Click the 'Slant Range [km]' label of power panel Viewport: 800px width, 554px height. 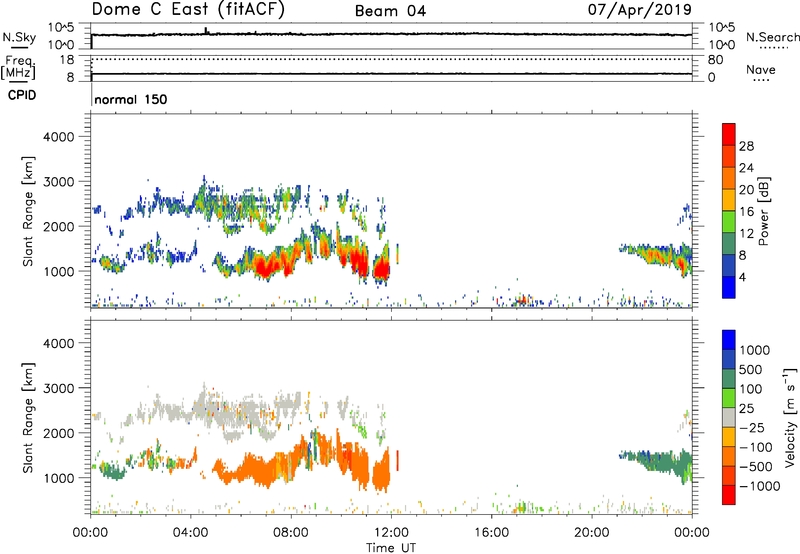[x=28, y=212]
